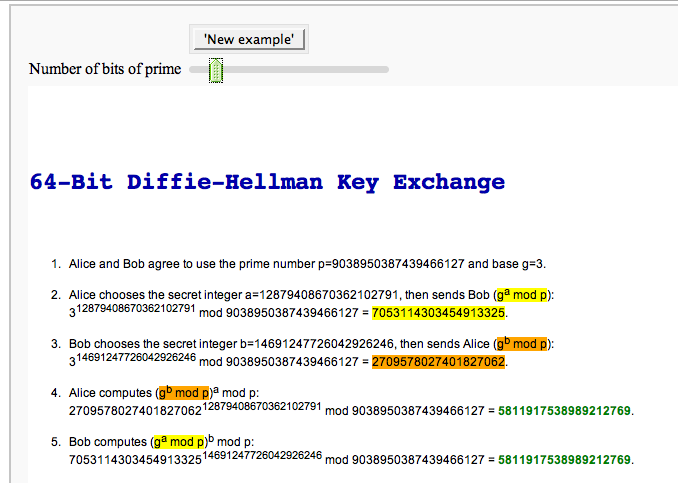
Task: Click the orange highlighted result 2709578027401827062
Action: (439, 362)
